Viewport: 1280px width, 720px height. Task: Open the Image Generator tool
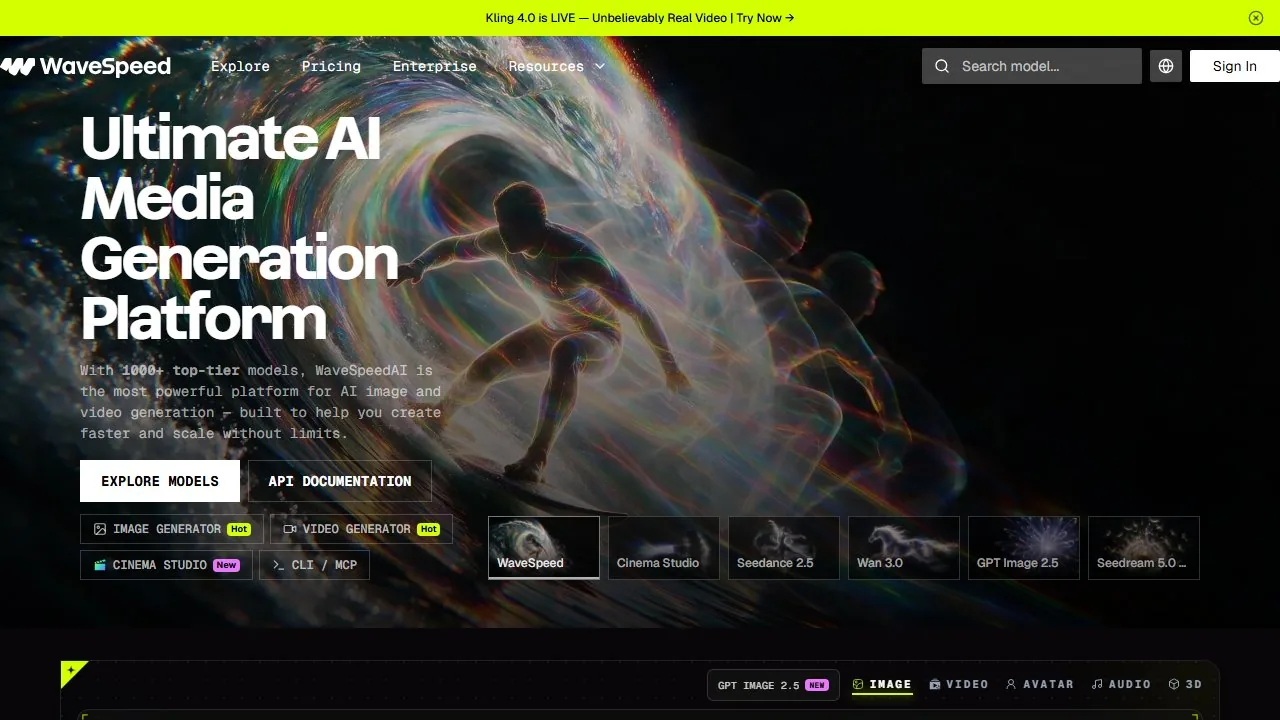tap(172, 529)
